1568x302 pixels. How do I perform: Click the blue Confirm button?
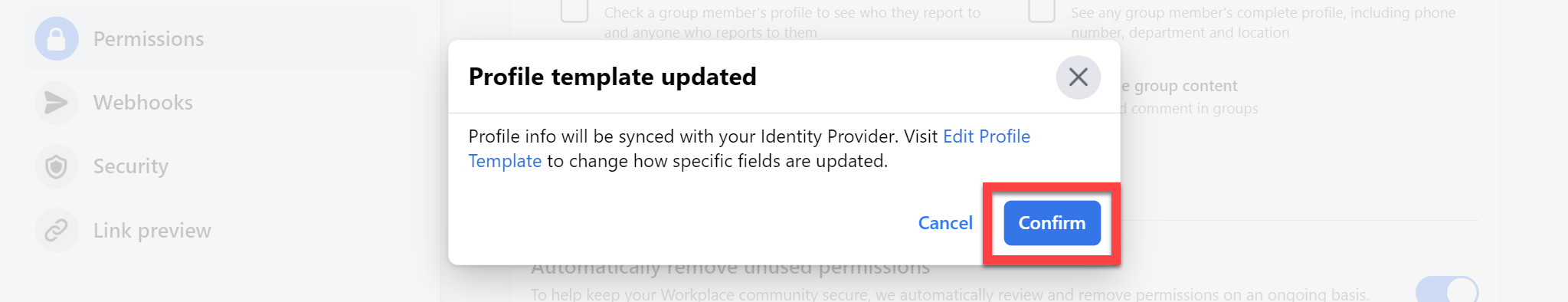point(1052,223)
